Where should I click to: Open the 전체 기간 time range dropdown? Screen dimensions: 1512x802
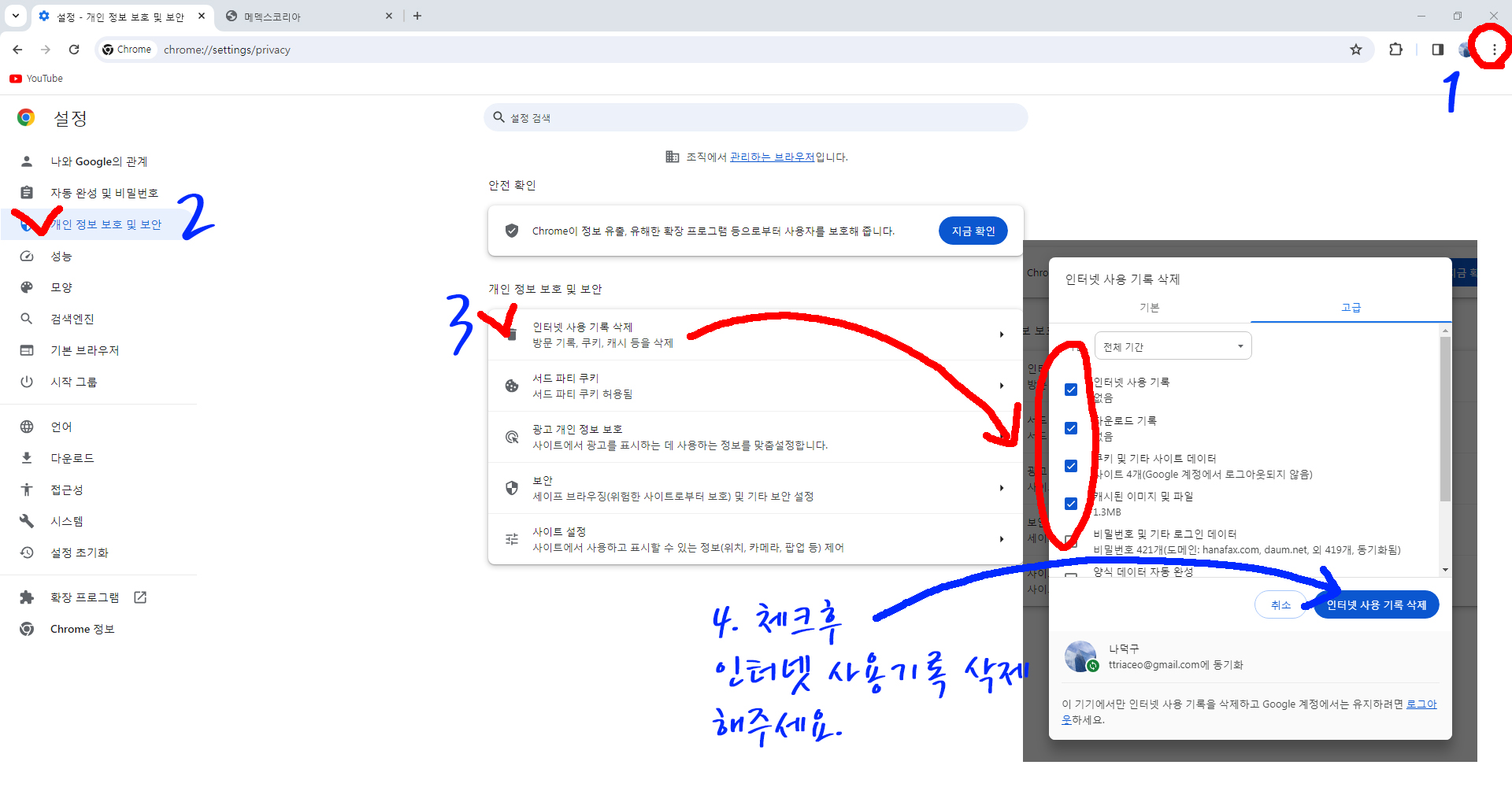coord(1172,346)
